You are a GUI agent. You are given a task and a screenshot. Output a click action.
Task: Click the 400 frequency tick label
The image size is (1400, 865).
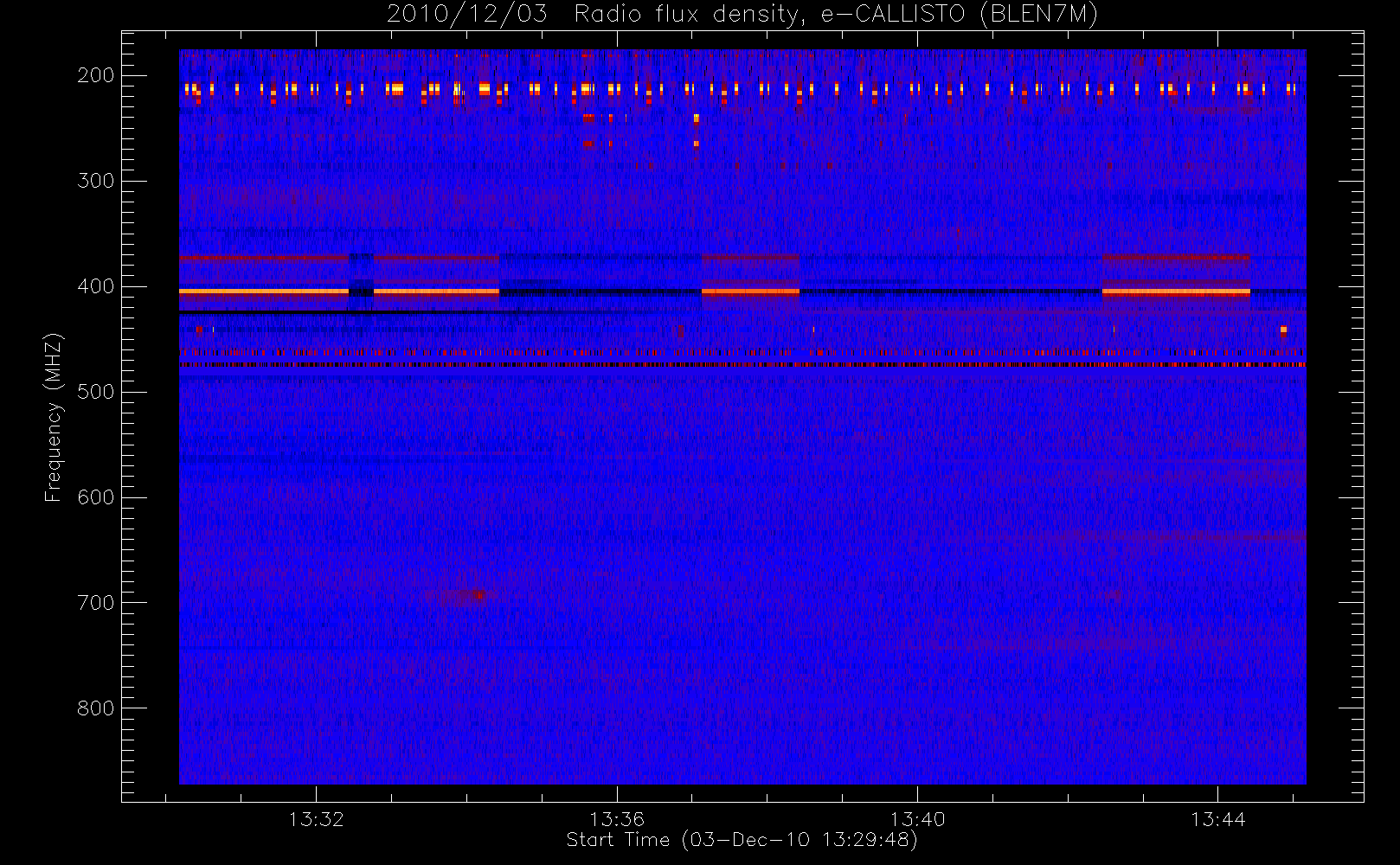click(x=96, y=286)
